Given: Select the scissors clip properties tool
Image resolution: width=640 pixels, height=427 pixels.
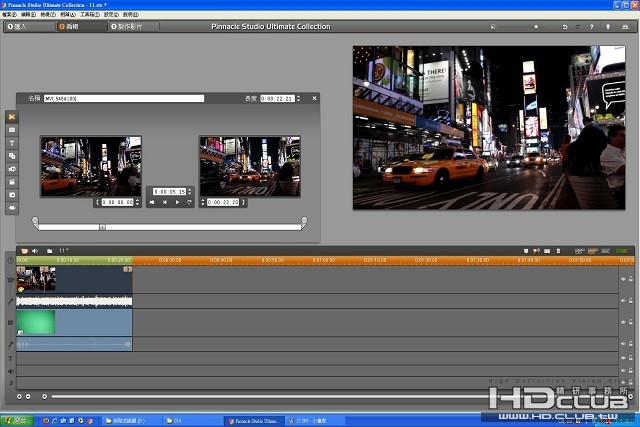Looking at the screenshot, I should point(12,117).
